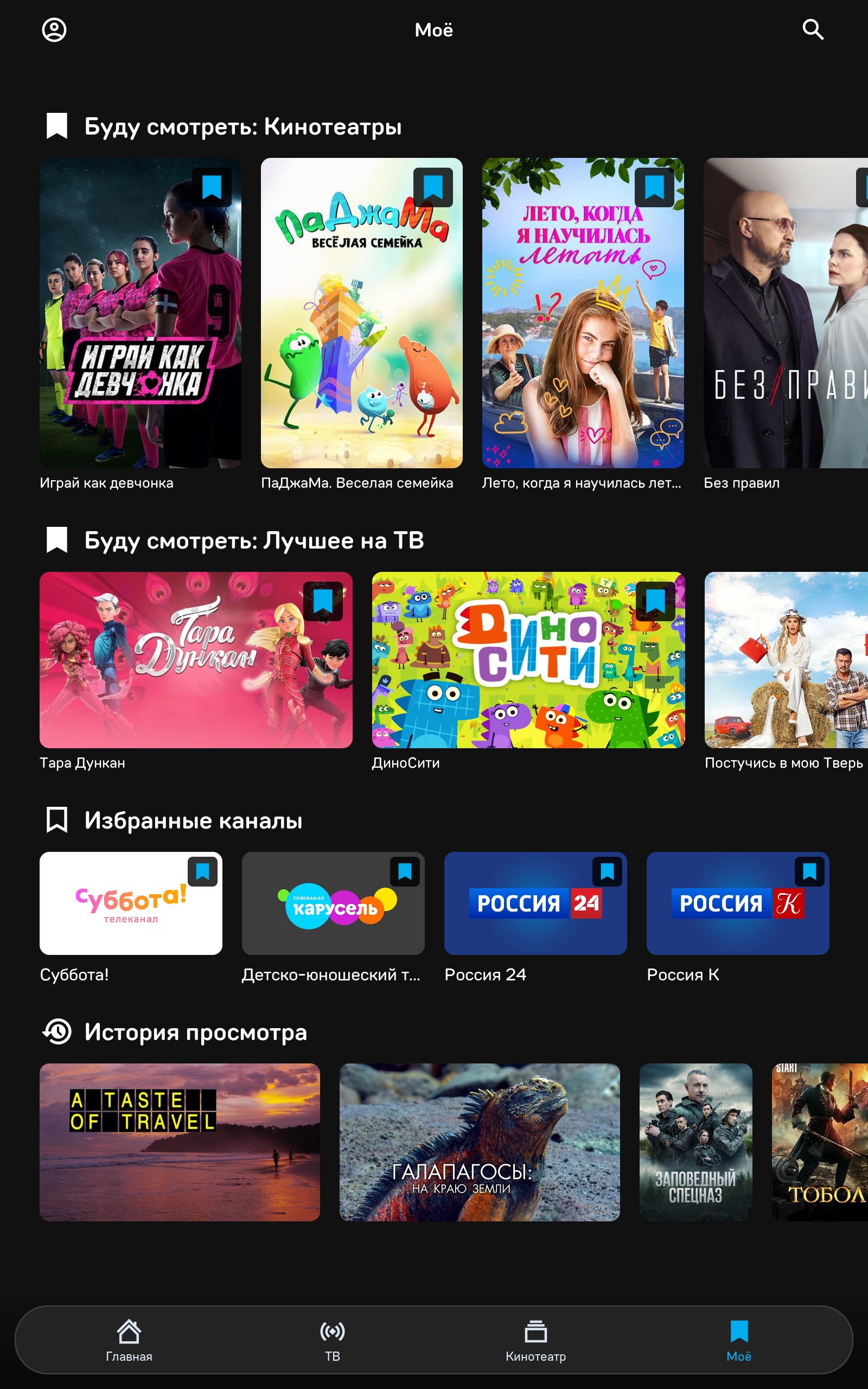Viewport: 868px width, 1389px height.
Task: Click the Россия 24 channel name
Action: [x=486, y=974]
